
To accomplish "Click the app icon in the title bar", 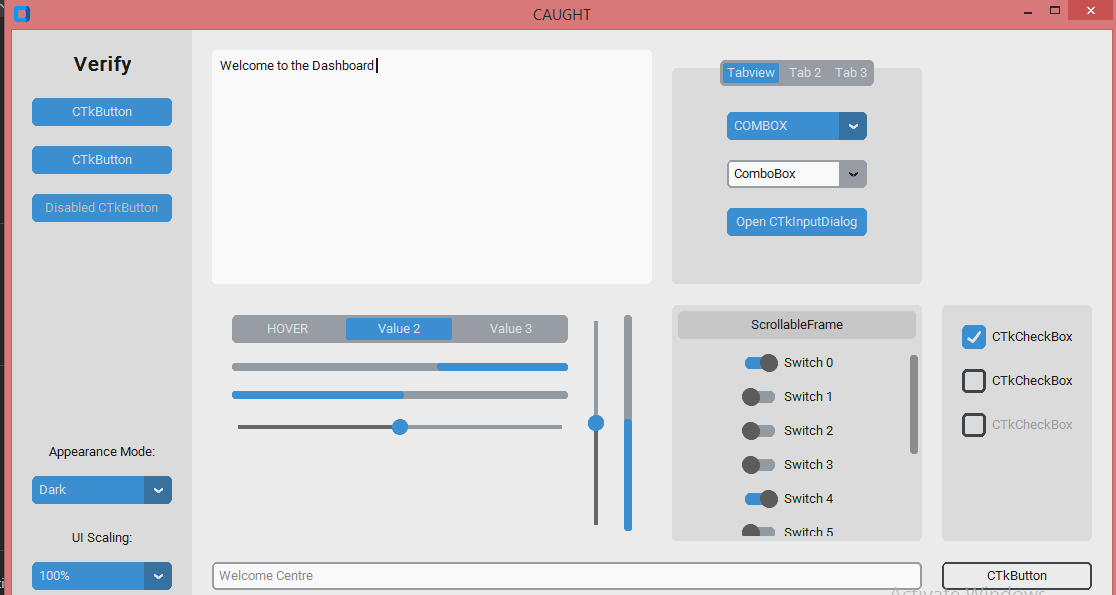I will (x=21, y=14).
